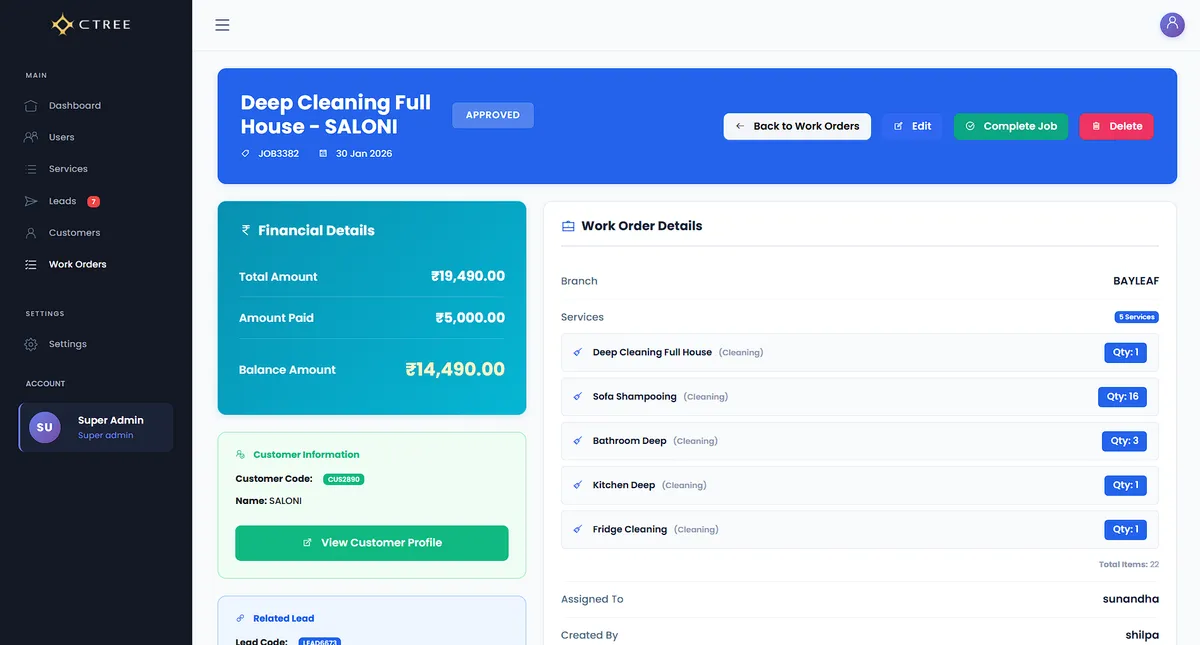Click the tag icon beside JOB3382

pyautogui.click(x=246, y=154)
